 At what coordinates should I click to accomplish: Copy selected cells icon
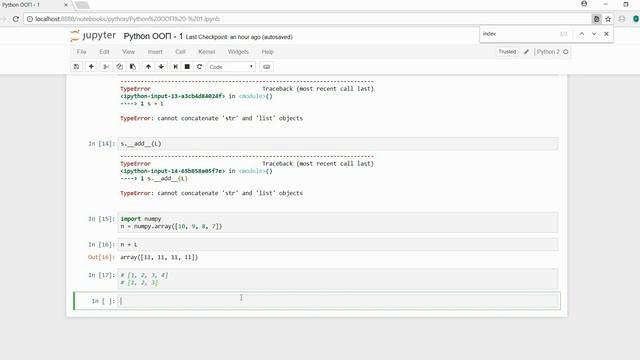[120, 67]
